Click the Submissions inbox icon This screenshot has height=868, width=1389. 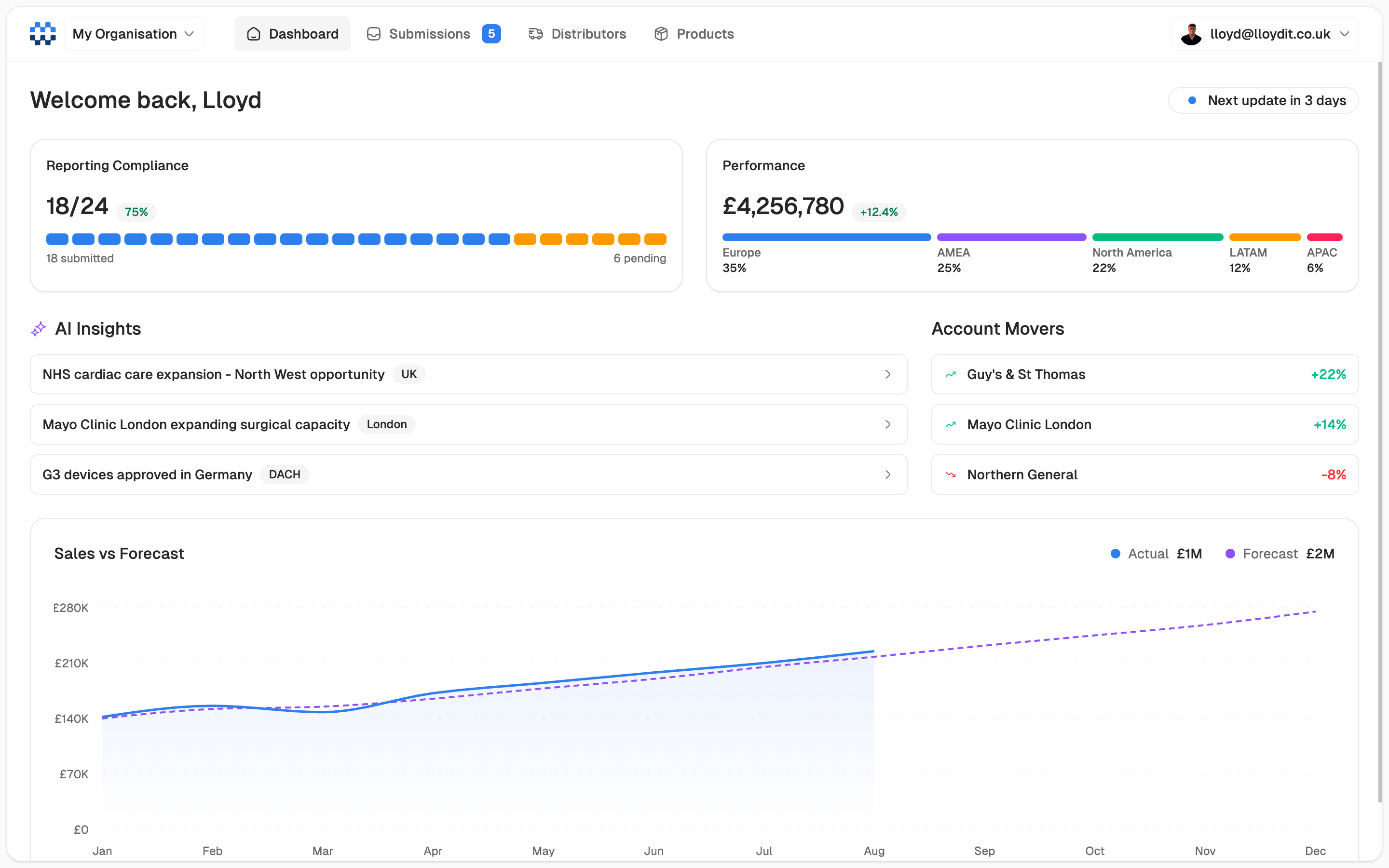[373, 34]
